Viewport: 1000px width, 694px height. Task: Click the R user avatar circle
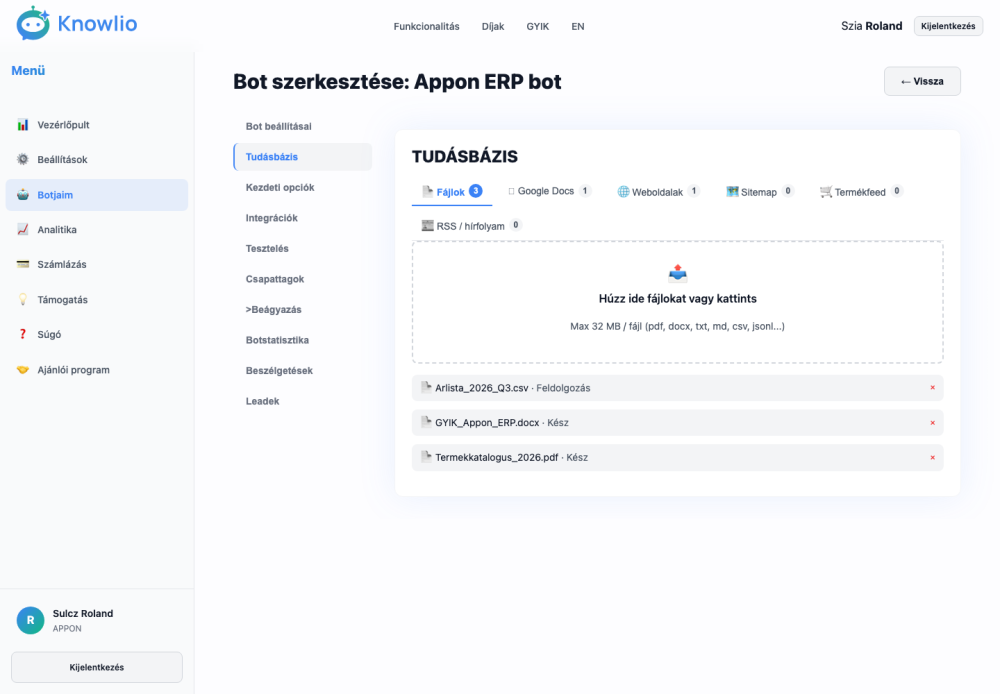[31, 620]
